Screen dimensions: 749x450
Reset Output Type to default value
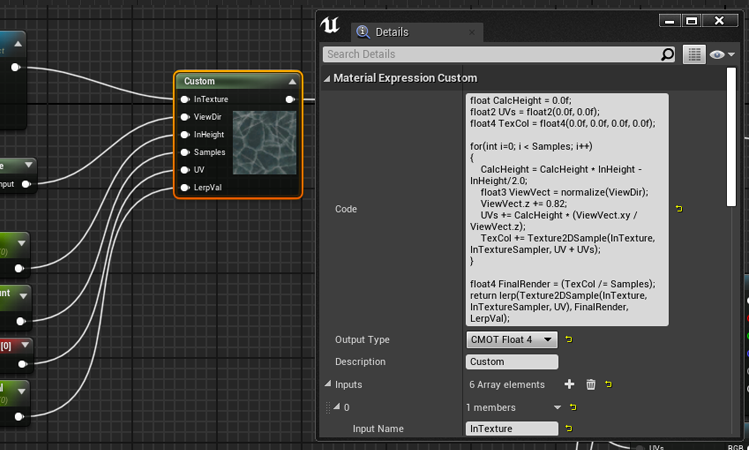pyautogui.click(x=567, y=340)
